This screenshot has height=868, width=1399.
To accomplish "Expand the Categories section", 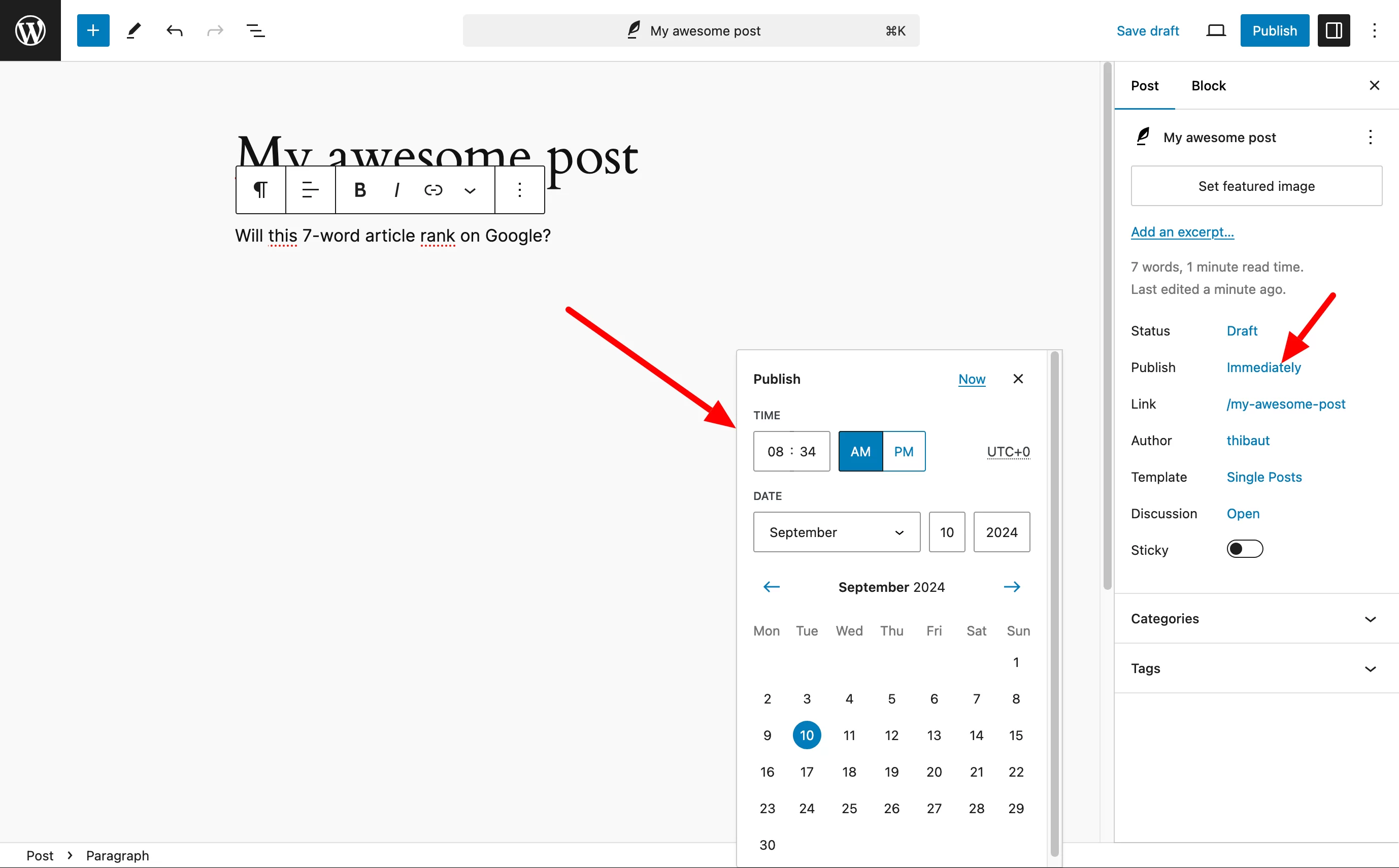I will pyautogui.click(x=1370, y=618).
